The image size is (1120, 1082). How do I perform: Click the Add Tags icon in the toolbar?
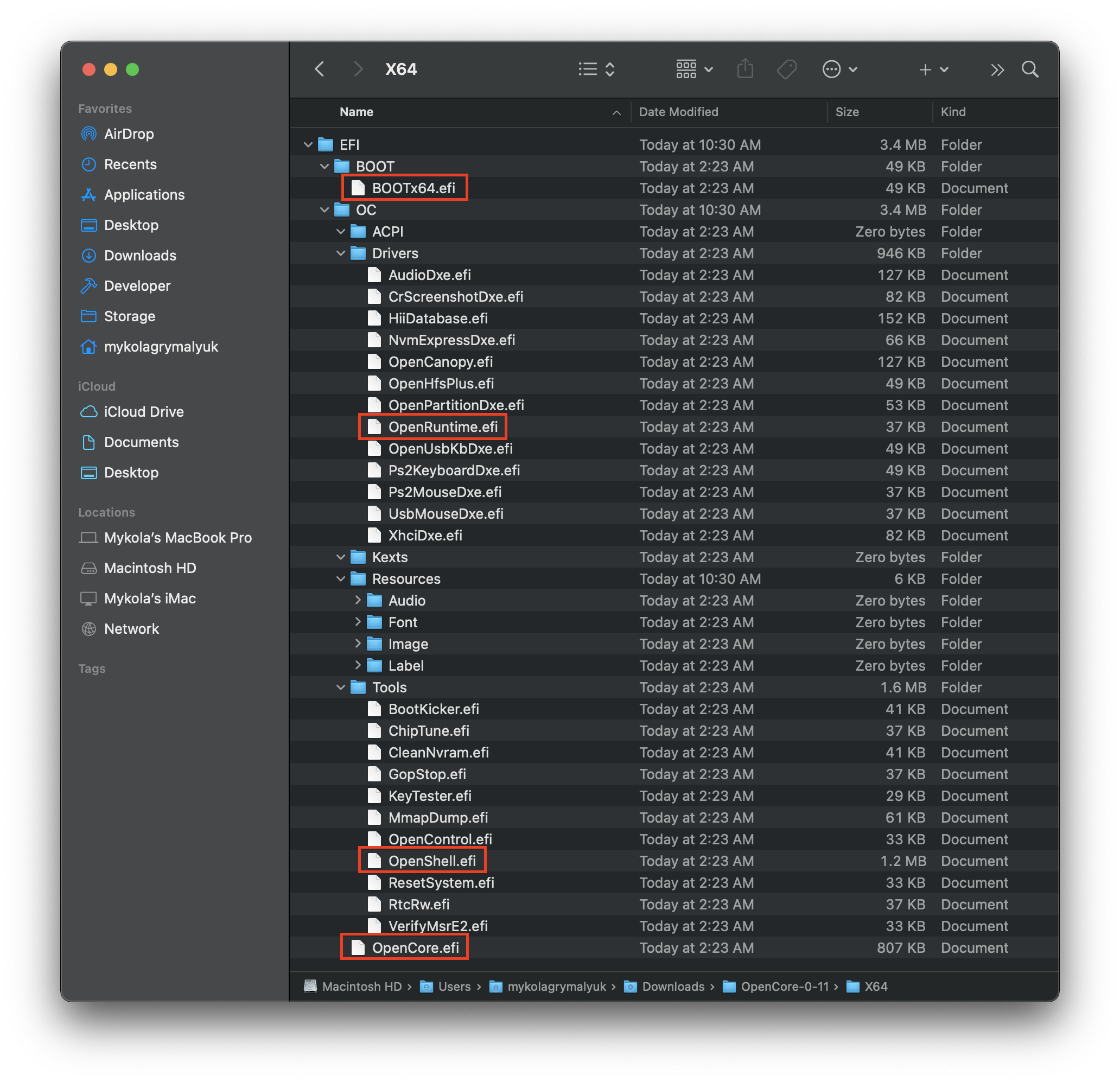click(786, 69)
